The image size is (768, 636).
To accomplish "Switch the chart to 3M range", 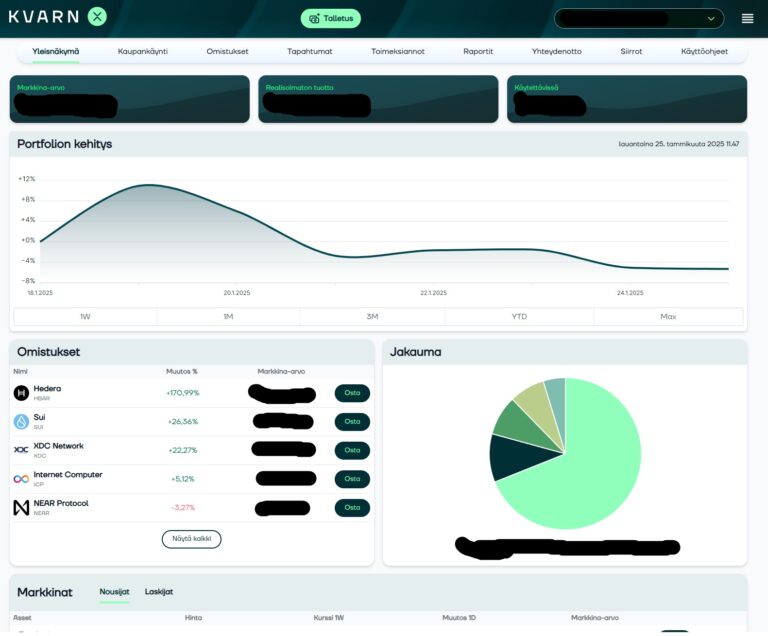I will 372,316.
